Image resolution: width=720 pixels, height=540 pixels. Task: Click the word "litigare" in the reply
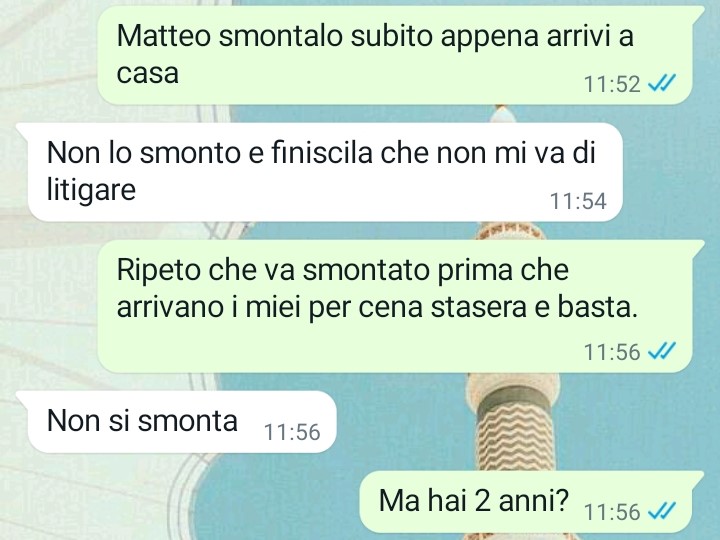[x=91, y=190]
